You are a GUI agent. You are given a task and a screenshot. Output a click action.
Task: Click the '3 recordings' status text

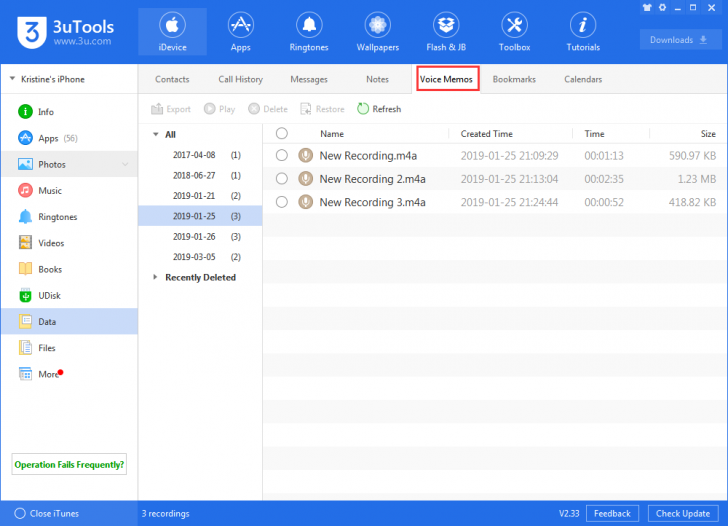coord(165,513)
